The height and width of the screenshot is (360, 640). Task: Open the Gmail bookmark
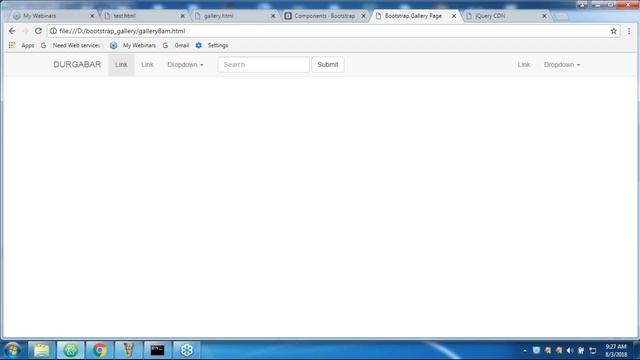(x=176, y=45)
